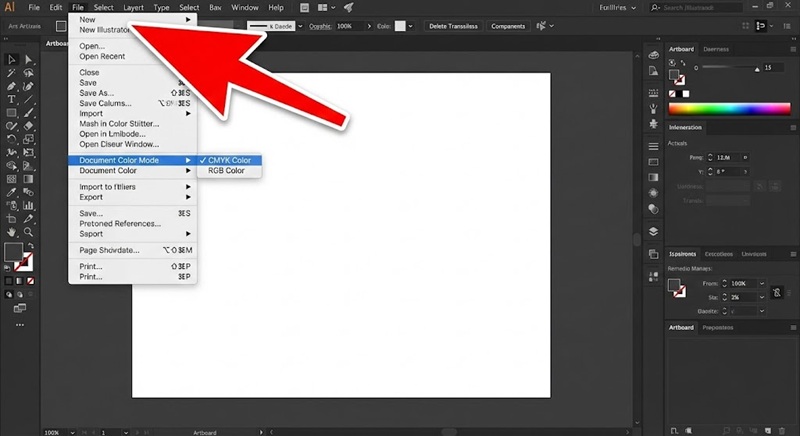Select the Pen tool
The width and height of the screenshot is (800, 436).
(12, 87)
